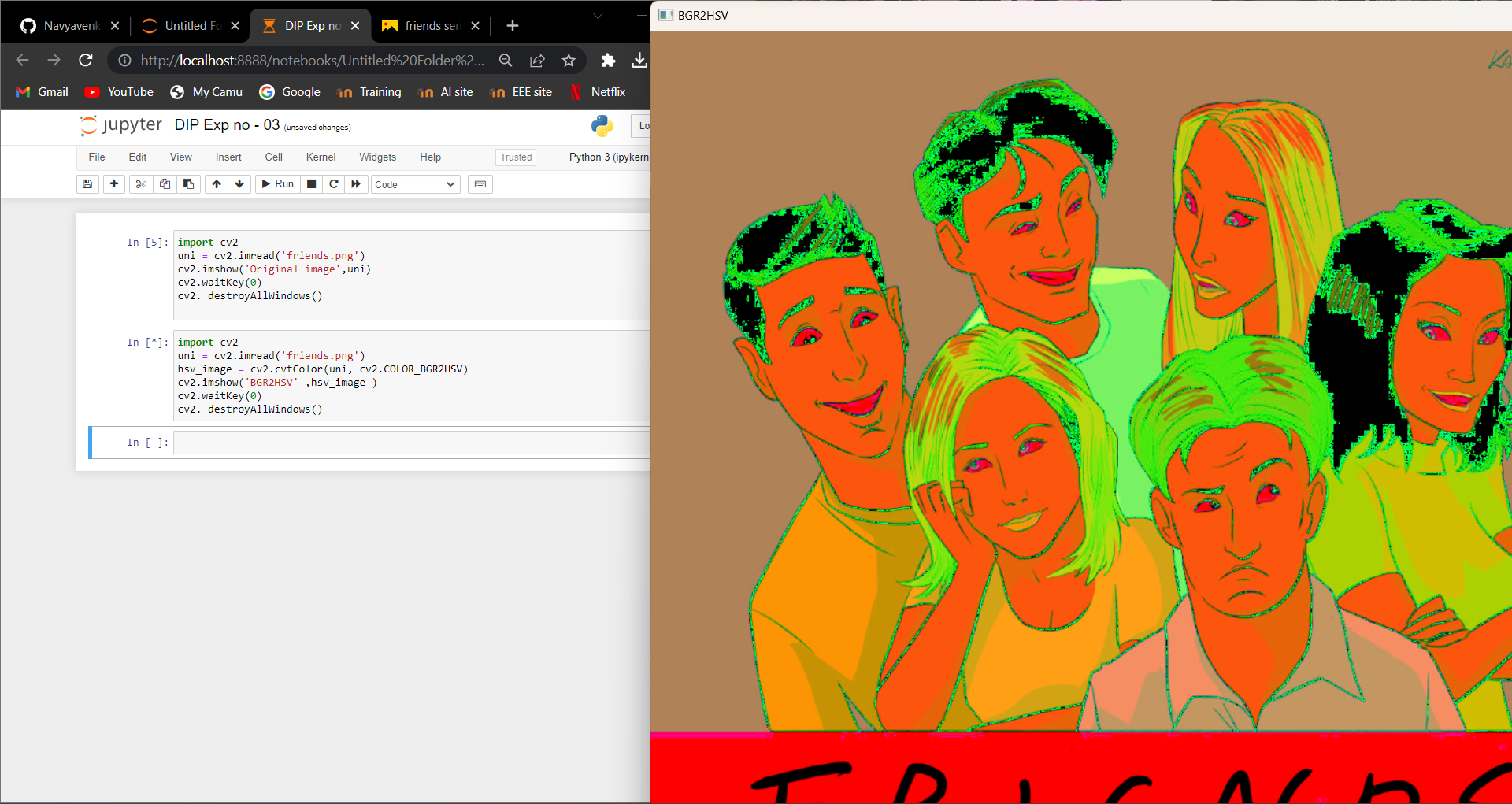The width and height of the screenshot is (1512, 804).
Task: Open the File menu in Jupyter
Action: click(x=97, y=157)
